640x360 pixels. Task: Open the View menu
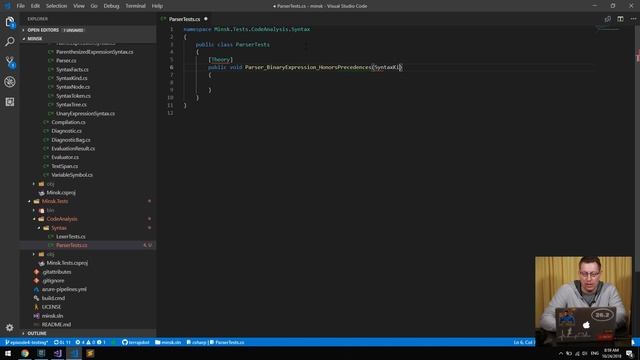[79, 6]
